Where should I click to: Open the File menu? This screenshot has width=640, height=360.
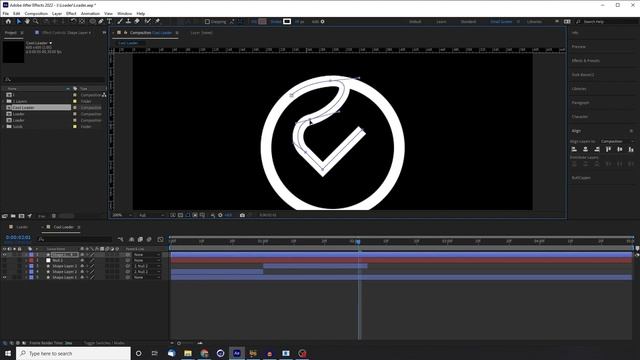click(6, 13)
